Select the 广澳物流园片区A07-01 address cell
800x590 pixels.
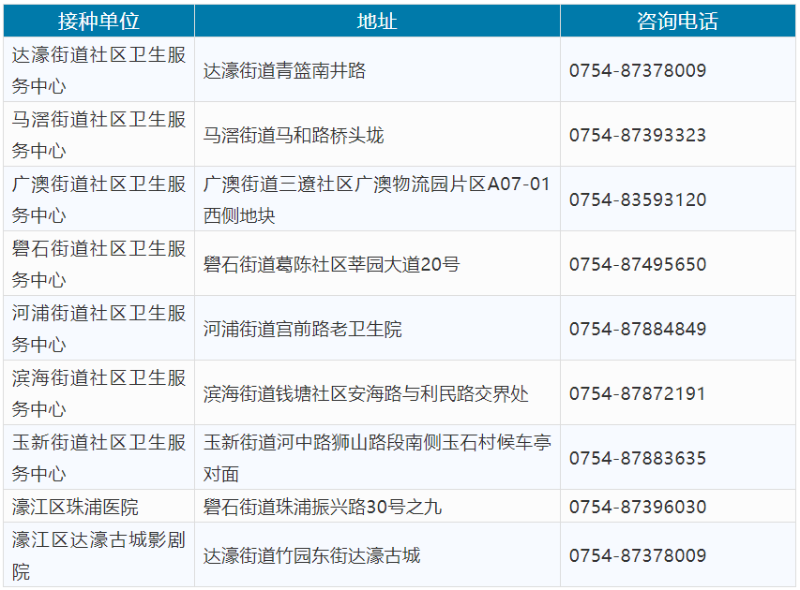pyautogui.click(x=376, y=200)
